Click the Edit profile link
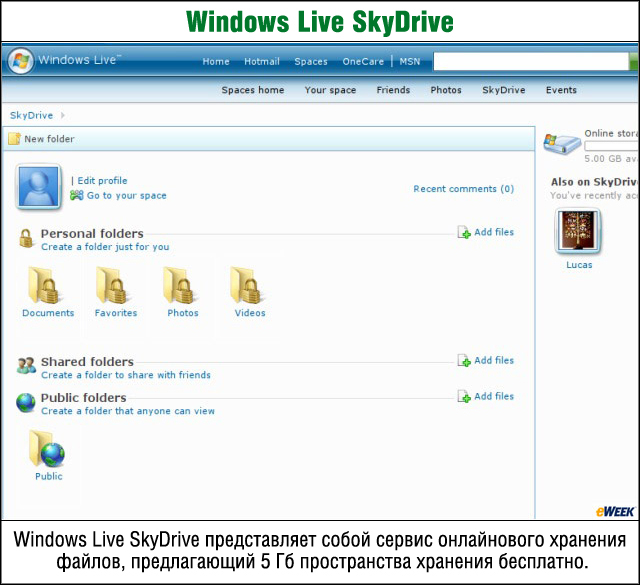Image resolution: width=640 pixels, height=585 pixels. coord(102,181)
